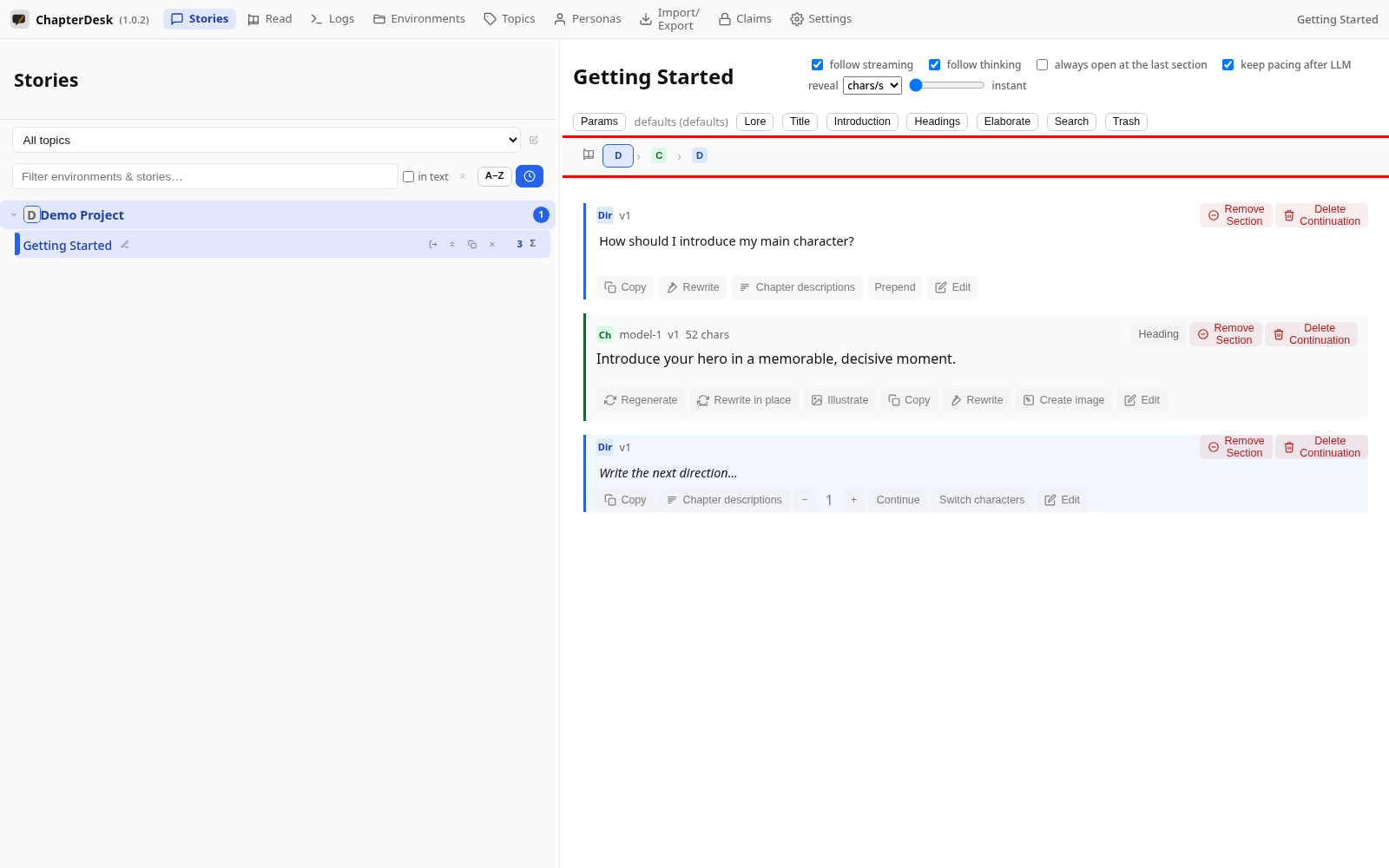Screen dimensions: 1389x868
Task: Click the green C breadcrumb node
Action: pos(659,155)
